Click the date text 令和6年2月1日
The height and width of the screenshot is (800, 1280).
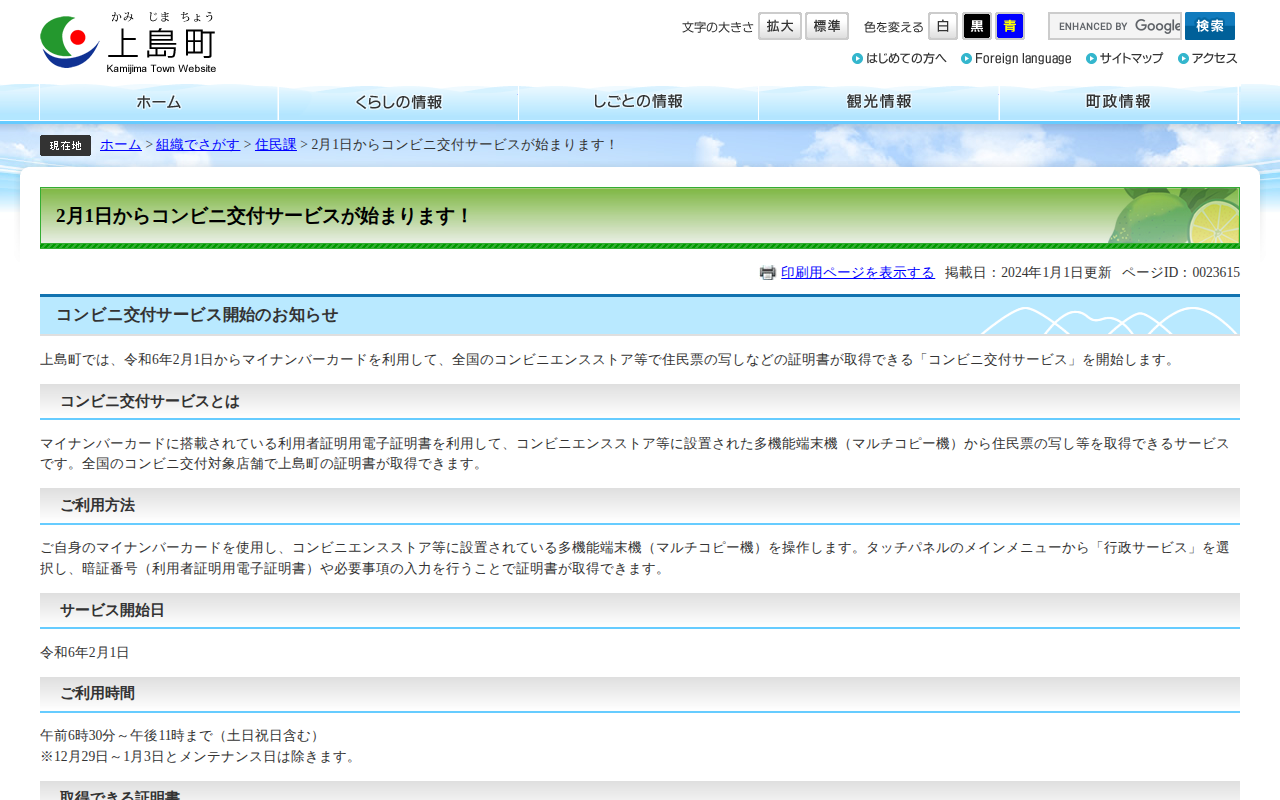pos(85,653)
